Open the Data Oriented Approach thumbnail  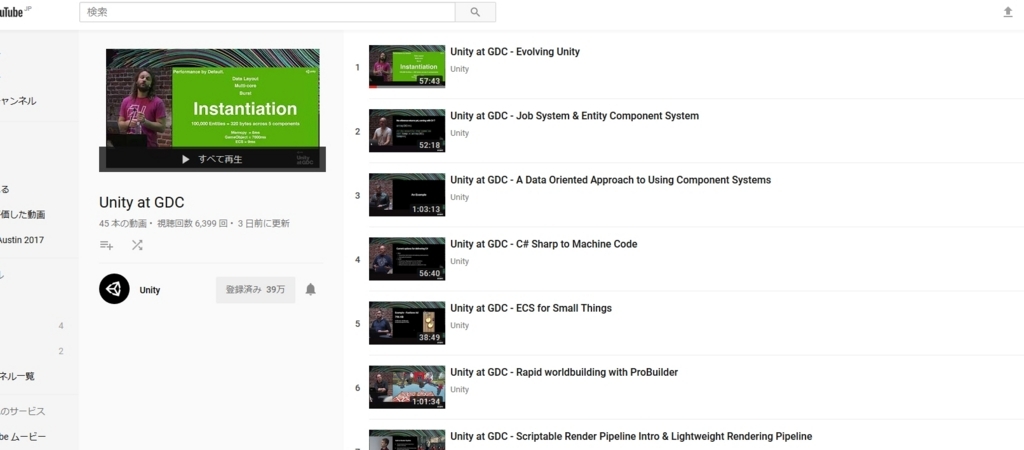(407, 194)
